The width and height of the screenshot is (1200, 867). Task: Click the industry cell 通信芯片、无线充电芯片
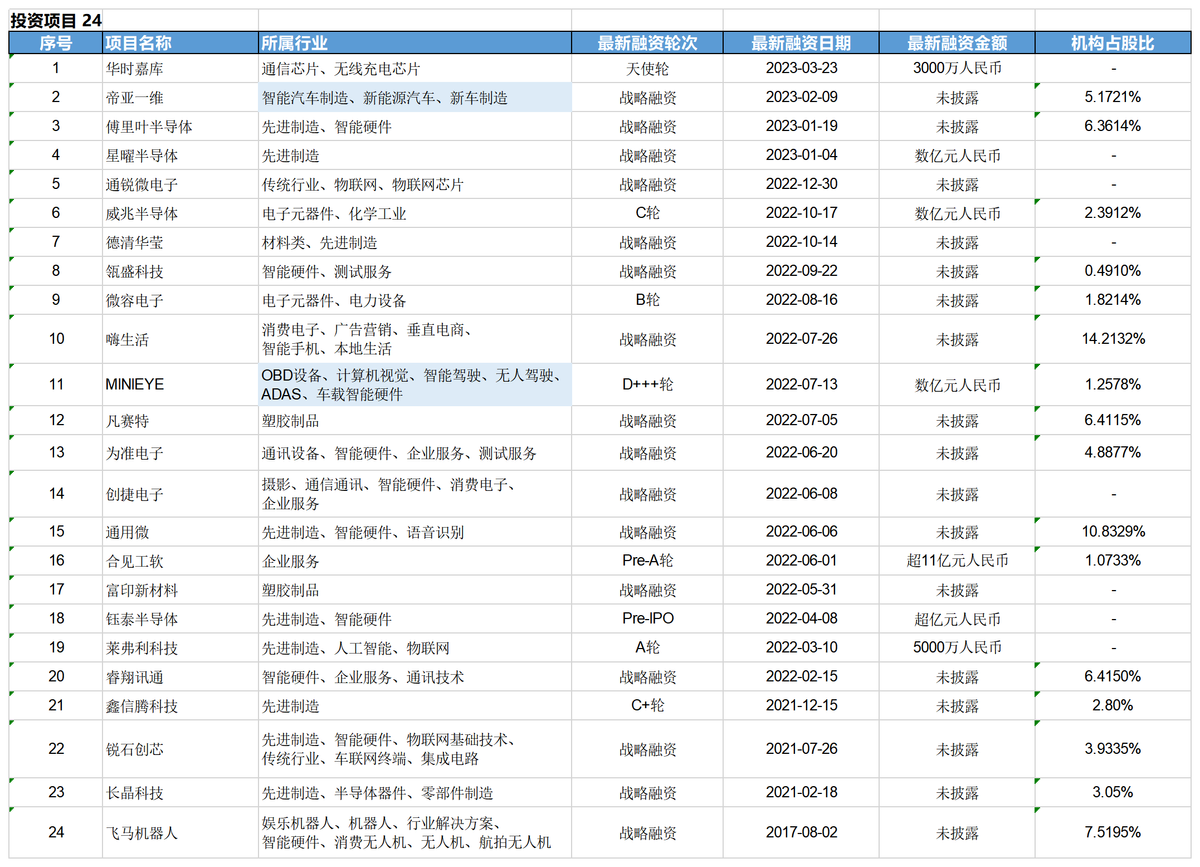(x=414, y=69)
